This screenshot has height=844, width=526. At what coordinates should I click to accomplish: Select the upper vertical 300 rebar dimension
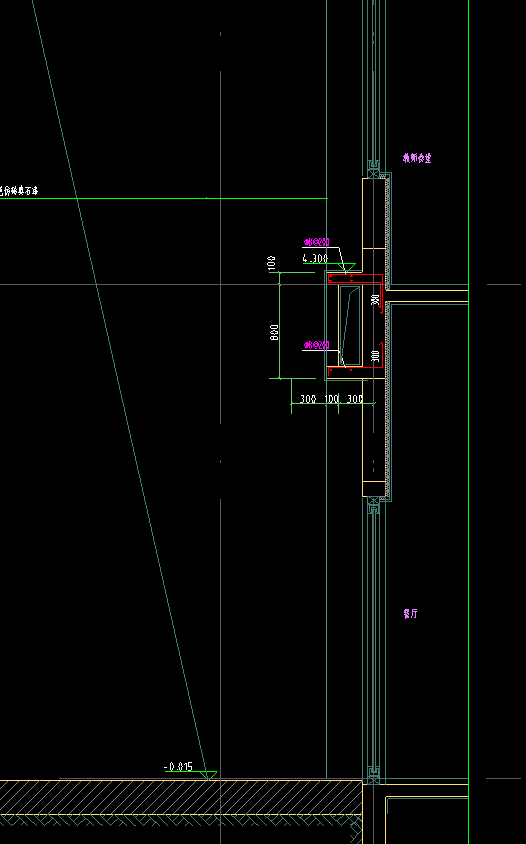[x=376, y=300]
